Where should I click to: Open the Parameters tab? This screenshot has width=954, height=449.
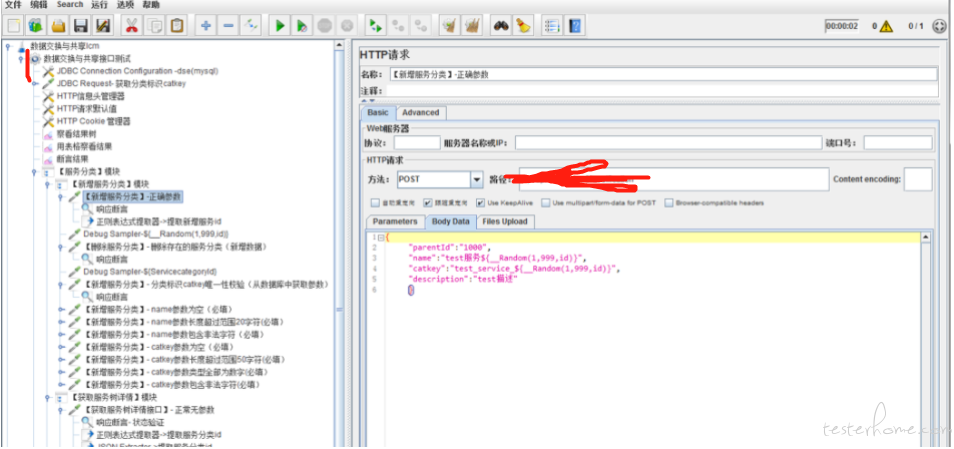coord(395,221)
